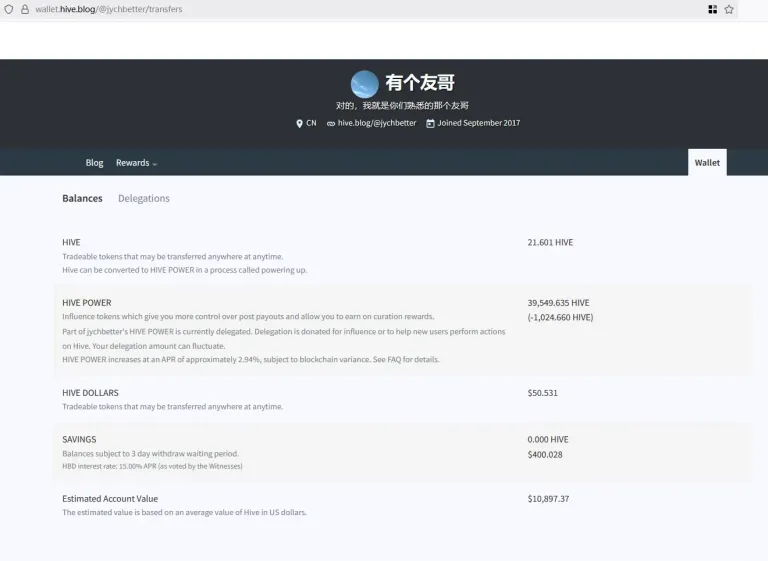
Task: Select the Wallet tab
Action: pos(707,163)
